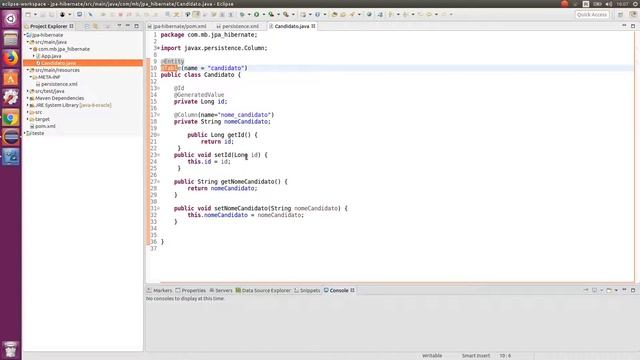Open the Snippets view tab
The image size is (640, 360).
[307, 290]
